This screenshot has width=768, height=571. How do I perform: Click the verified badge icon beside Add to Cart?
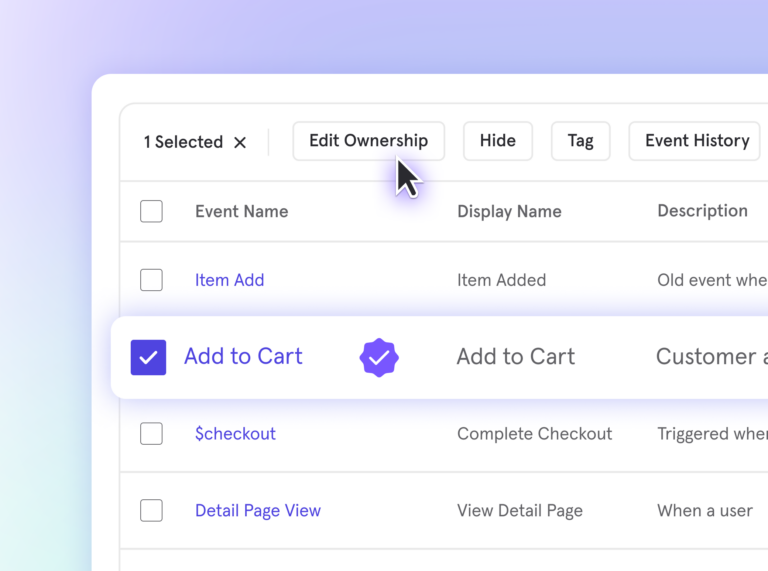tap(379, 357)
